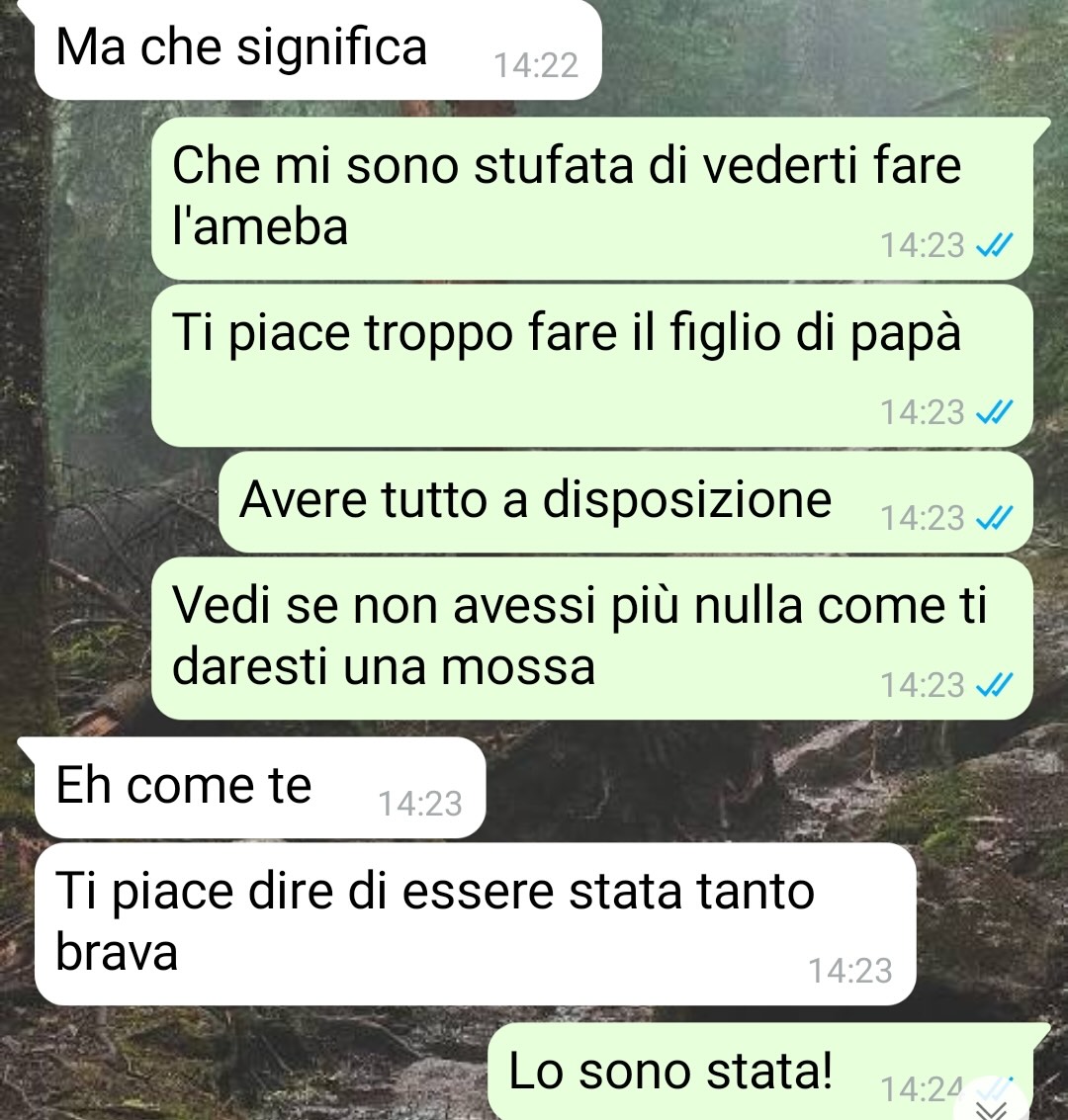The width and height of the screenshot is (1068, 1120).
Task: Select the "Eh come te" received message
Action: click(x=260, y=788)
